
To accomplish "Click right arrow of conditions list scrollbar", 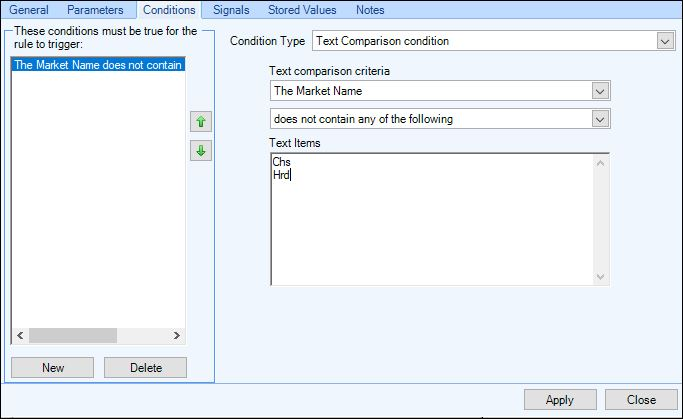I will [176, 335].
